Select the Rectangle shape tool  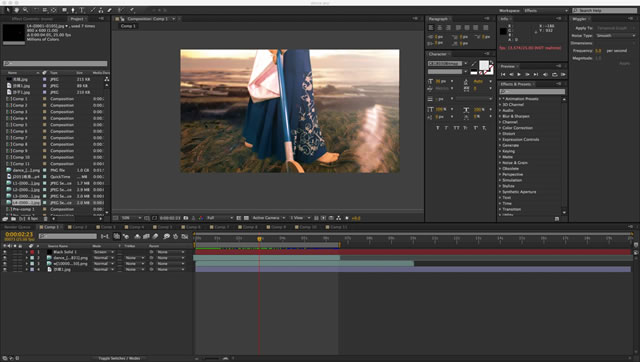64,10
